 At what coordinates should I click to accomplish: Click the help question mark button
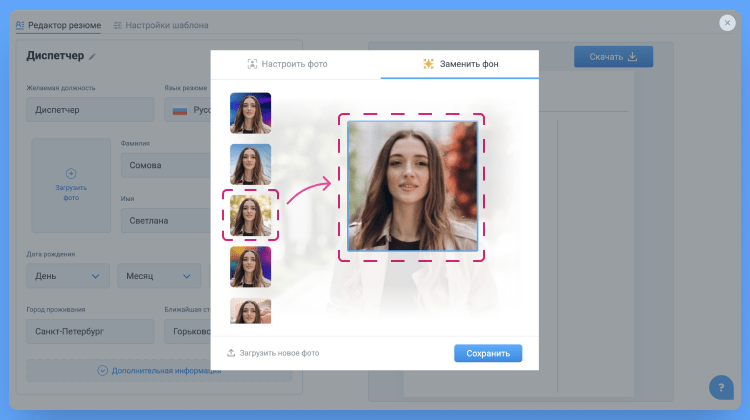[x=721, y=388]
